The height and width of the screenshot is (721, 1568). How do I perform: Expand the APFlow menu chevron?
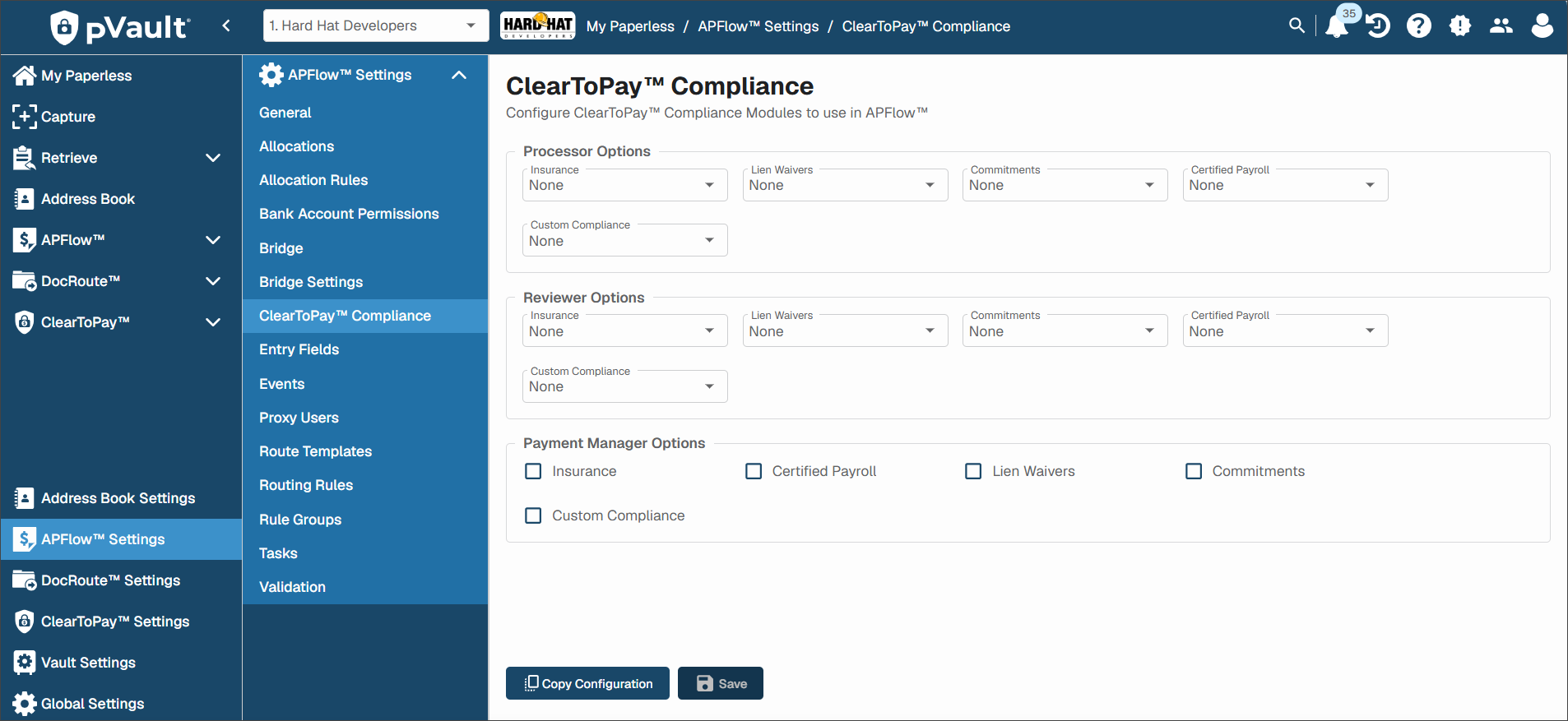[213, 240]
